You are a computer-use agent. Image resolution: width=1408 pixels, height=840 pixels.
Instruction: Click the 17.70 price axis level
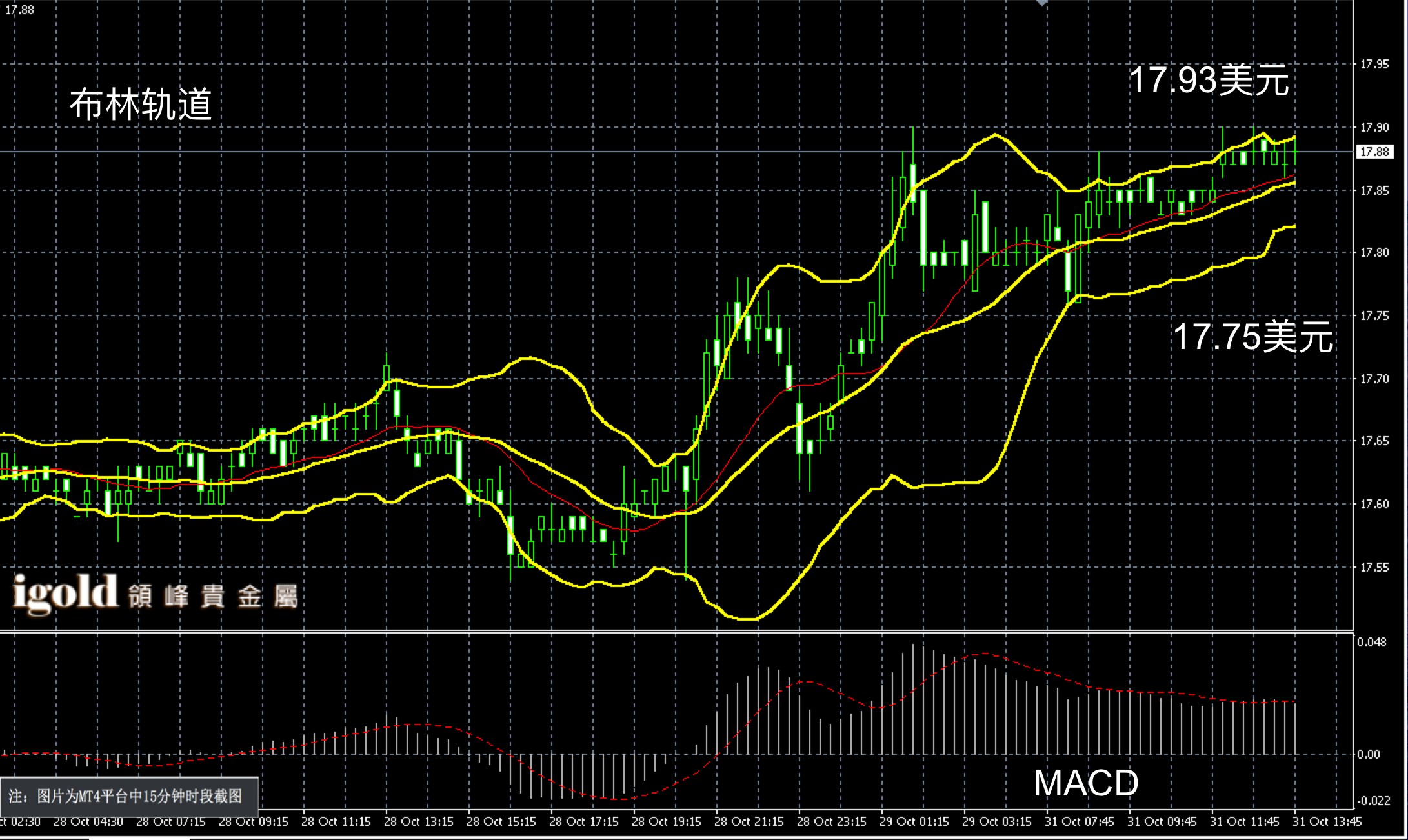tap(1374, 379)
